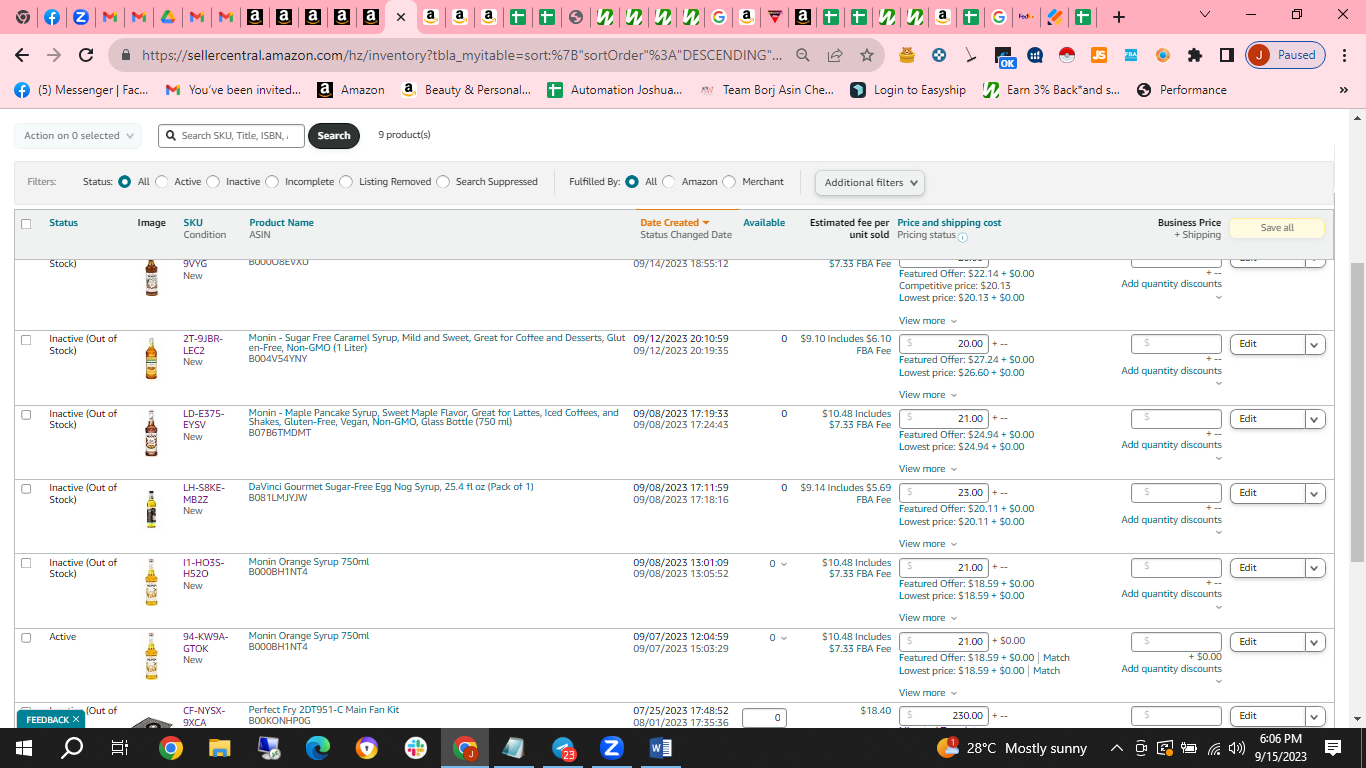The height and width of the screenshot is (768, 1366).
Task: Open the JS extension icon
Action: click(1099, 55)
